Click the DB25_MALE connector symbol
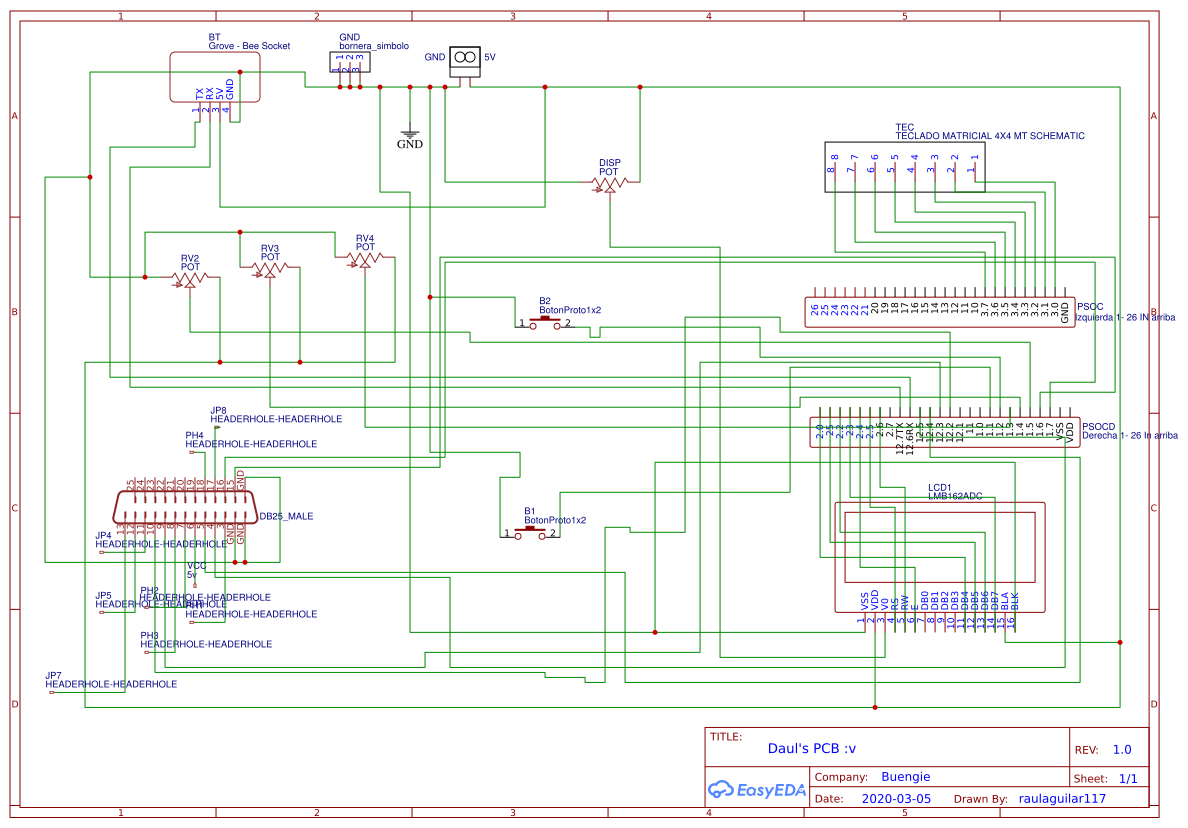 coord(183,508)
